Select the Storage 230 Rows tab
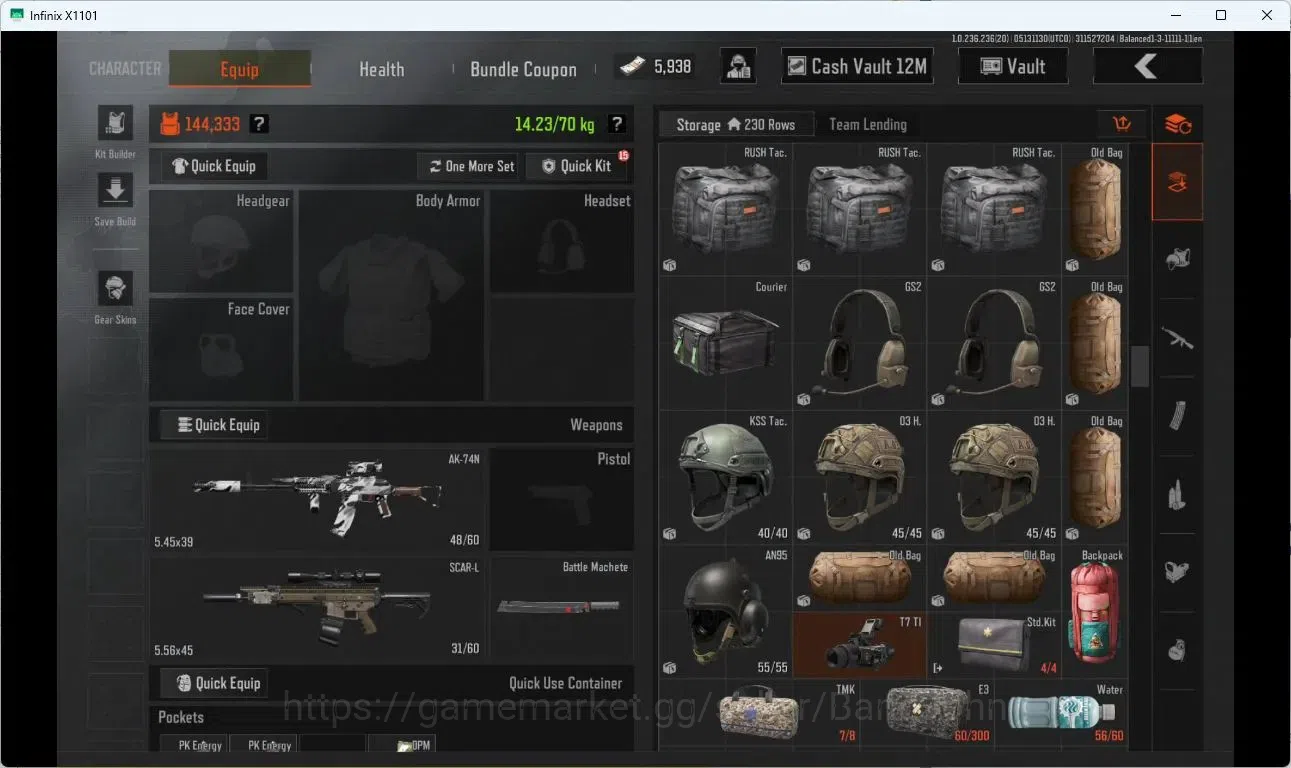This screenshot has height=768, width=1291. (x=735, y=124)
